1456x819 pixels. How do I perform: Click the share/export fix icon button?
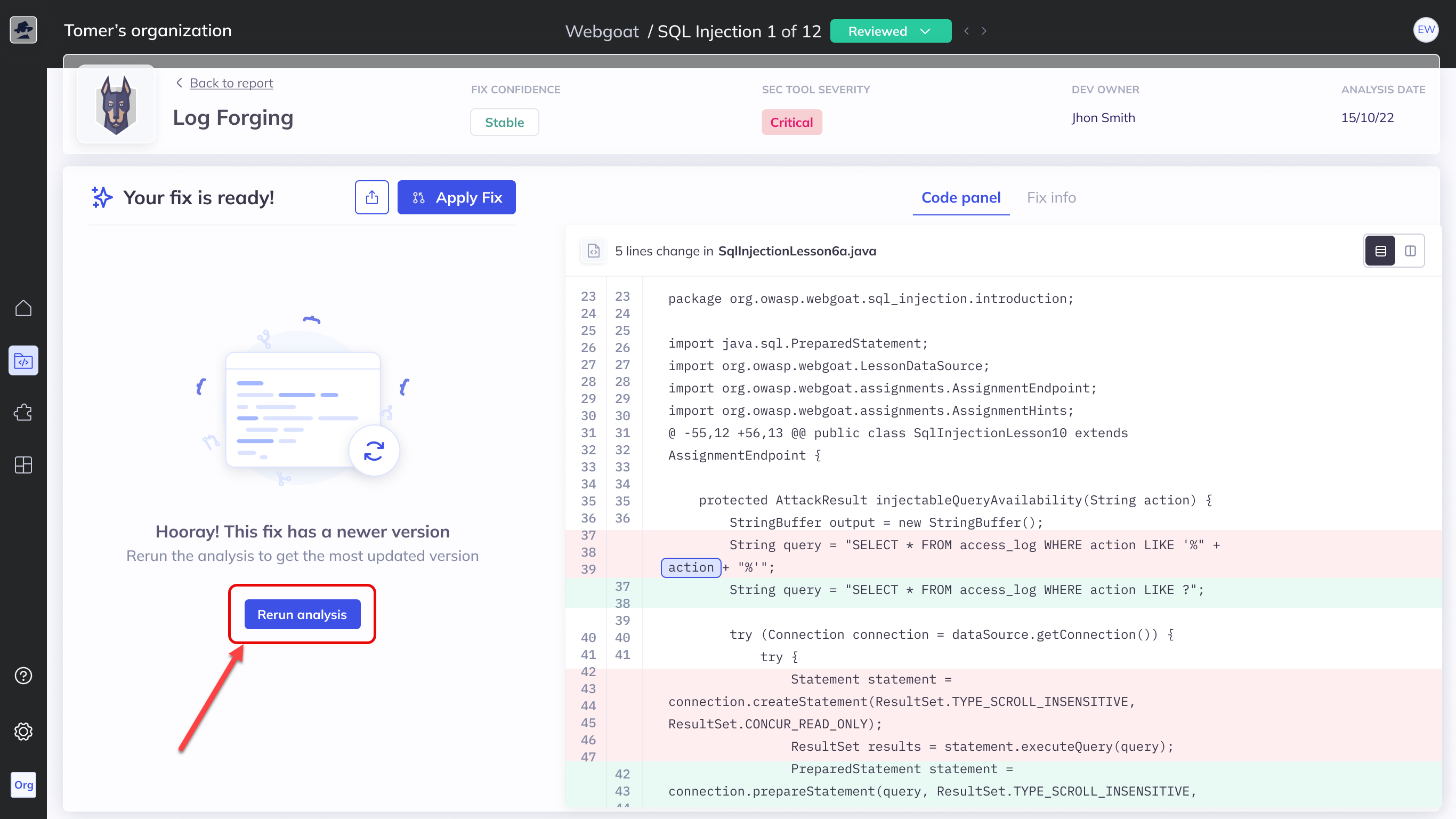[x=371, y=197]
